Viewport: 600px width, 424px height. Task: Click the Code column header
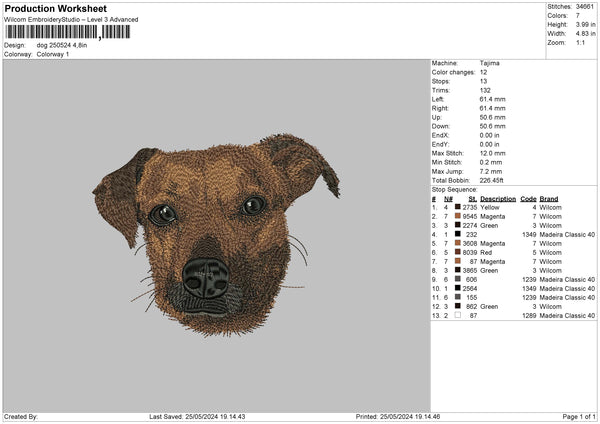(529, 198)
